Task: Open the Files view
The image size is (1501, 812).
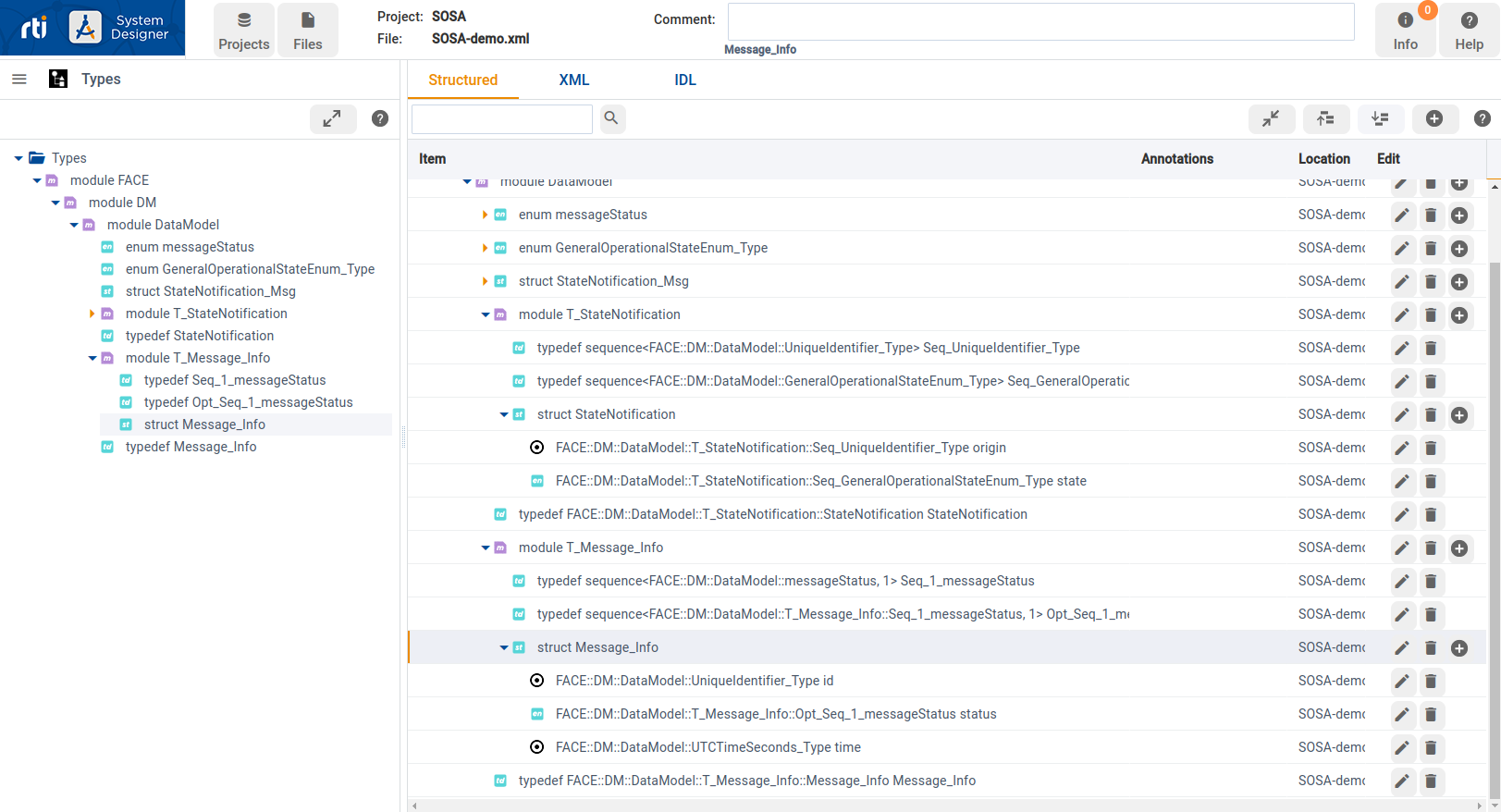Action: [x=308, y=31]
